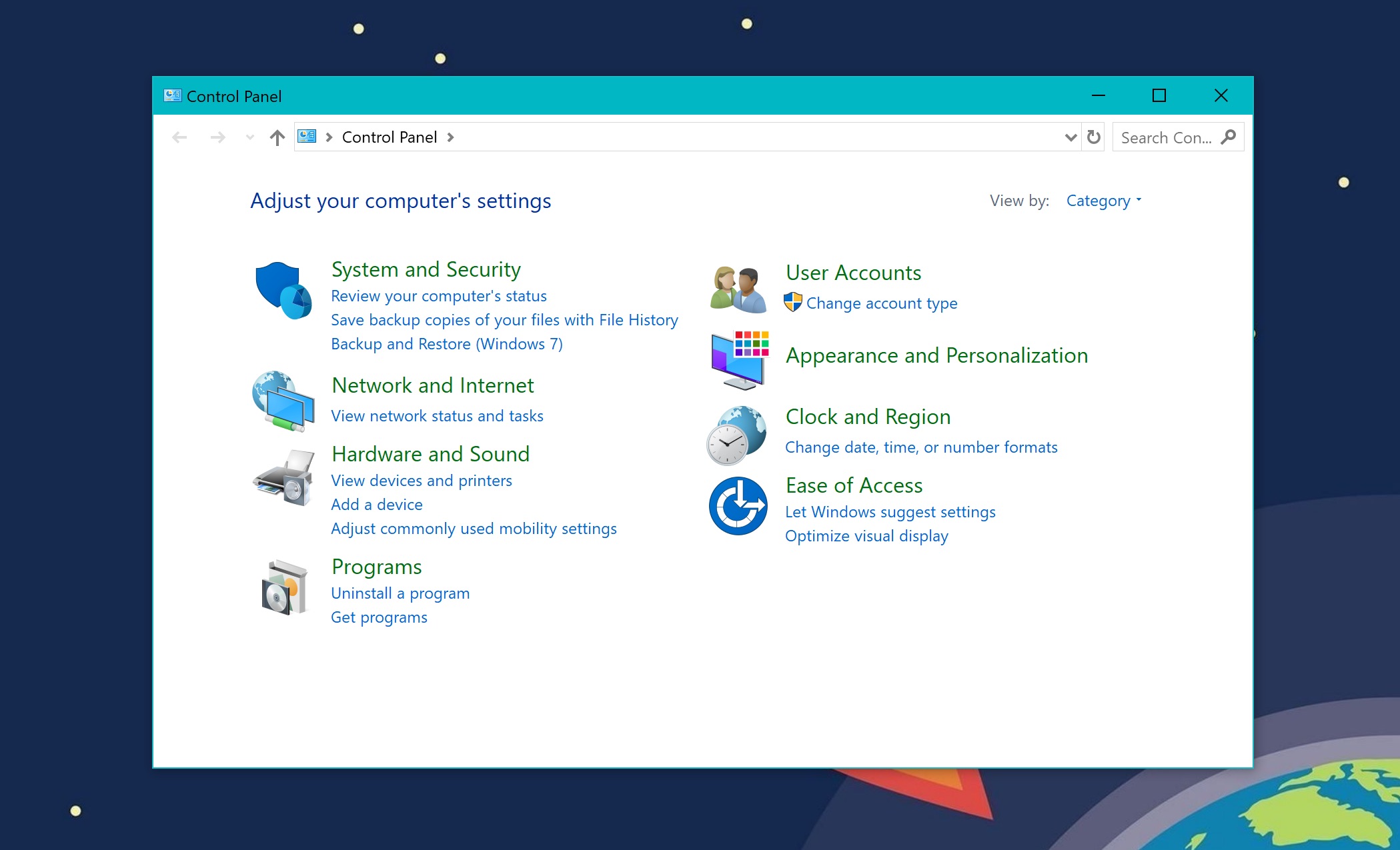Expand the chevron after Control Panel breadcrumb

451,137
